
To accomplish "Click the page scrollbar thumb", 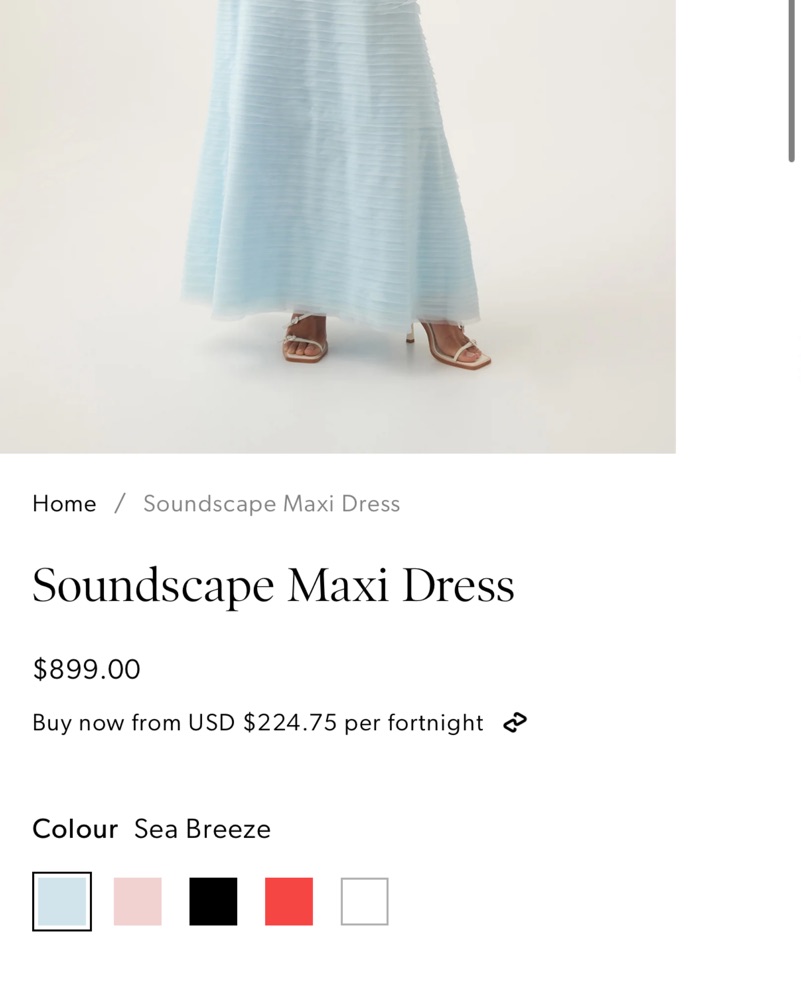I will 791,80.
